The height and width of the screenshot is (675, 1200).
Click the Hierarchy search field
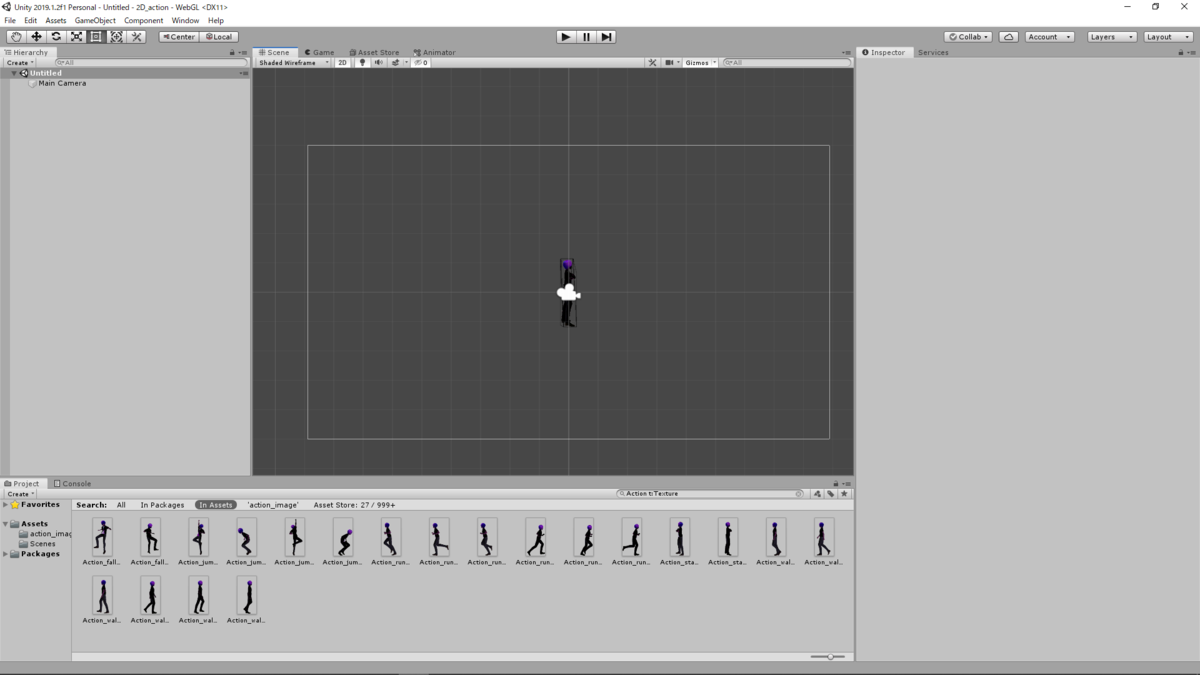click(x=150, y=63)
